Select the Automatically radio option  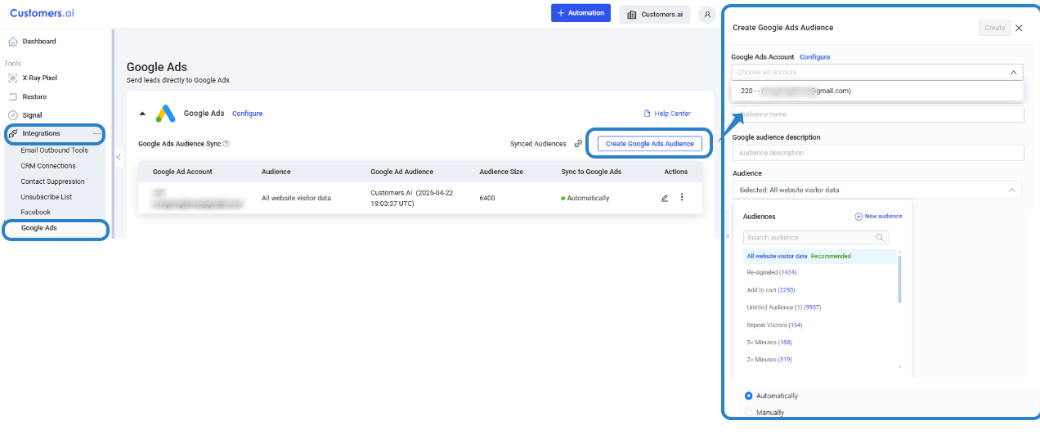pos(749,396)
